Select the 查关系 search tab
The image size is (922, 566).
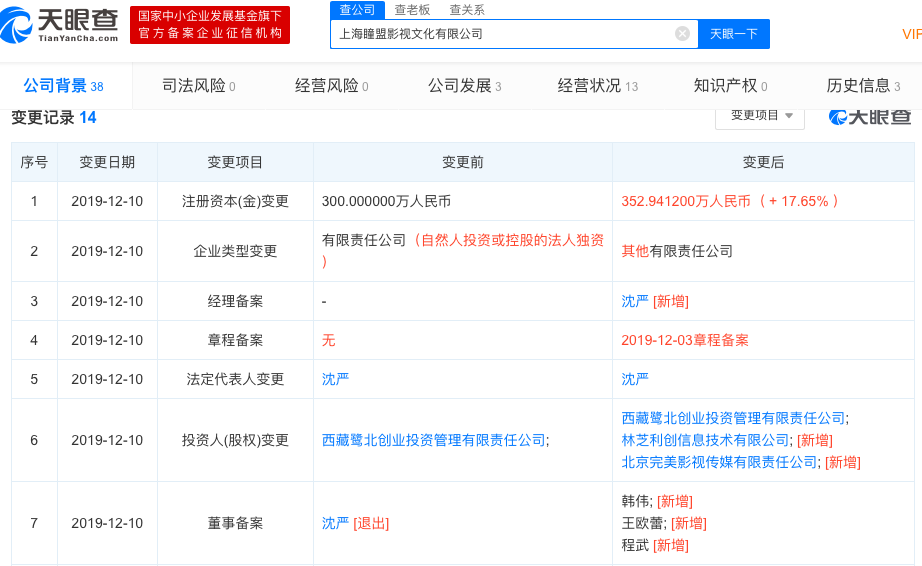click(467, 9)
